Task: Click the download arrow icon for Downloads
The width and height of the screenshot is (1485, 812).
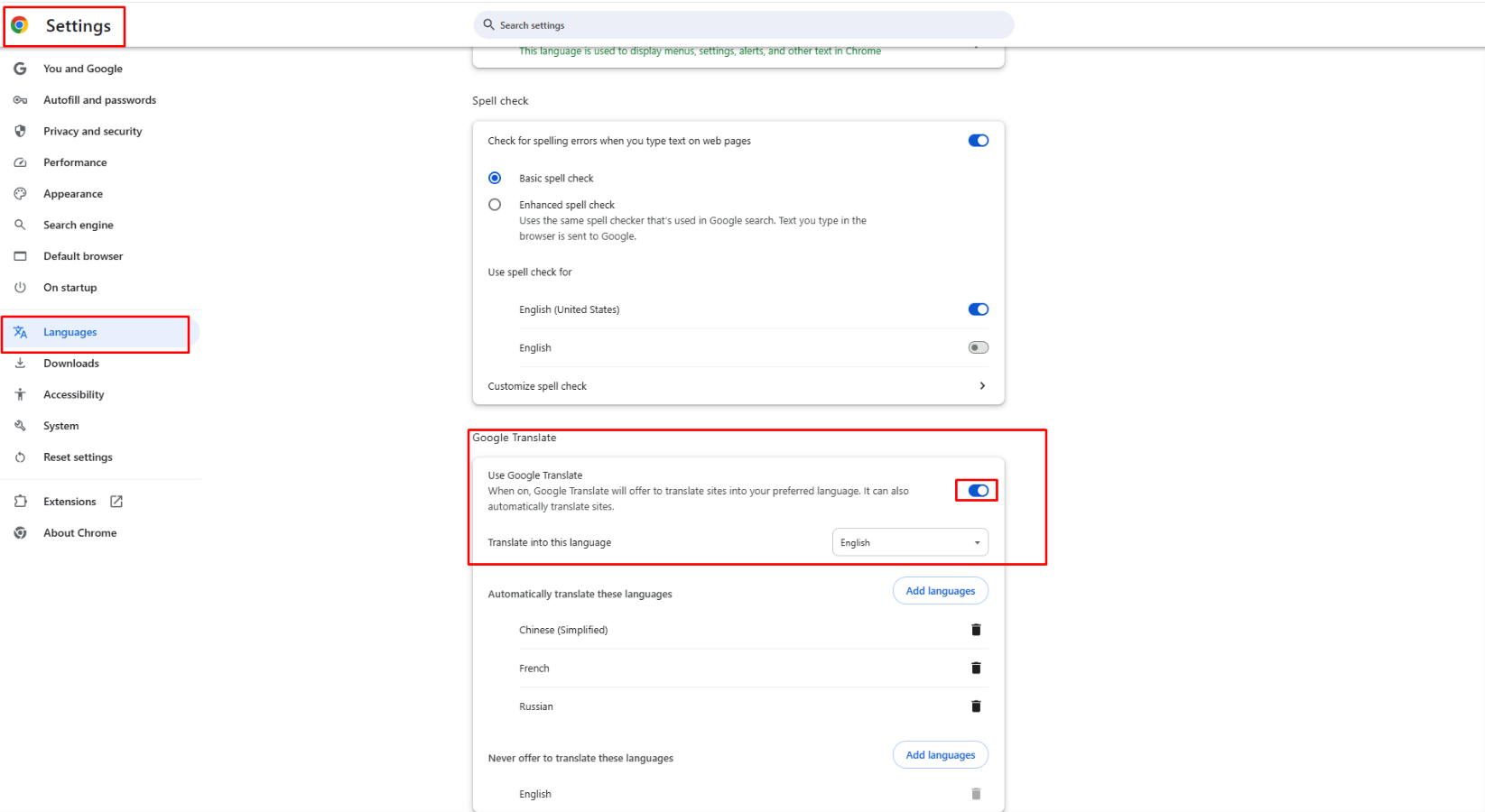Action: [20, 364]
